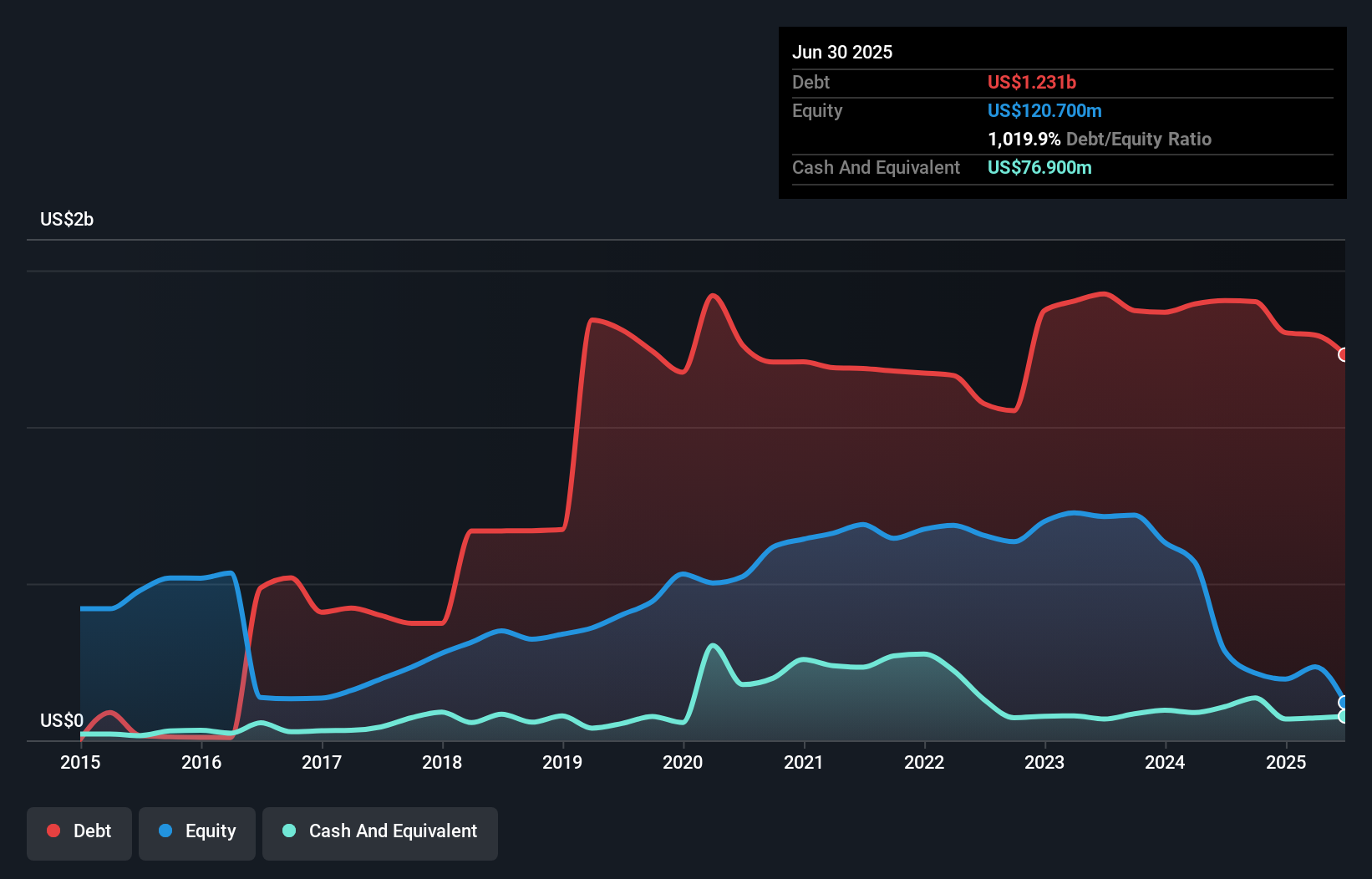Toggle the Cash And Equivalent series visibility
Image resolution: width=1372 pixels, height=879 pixels.
tap(380, 831)
